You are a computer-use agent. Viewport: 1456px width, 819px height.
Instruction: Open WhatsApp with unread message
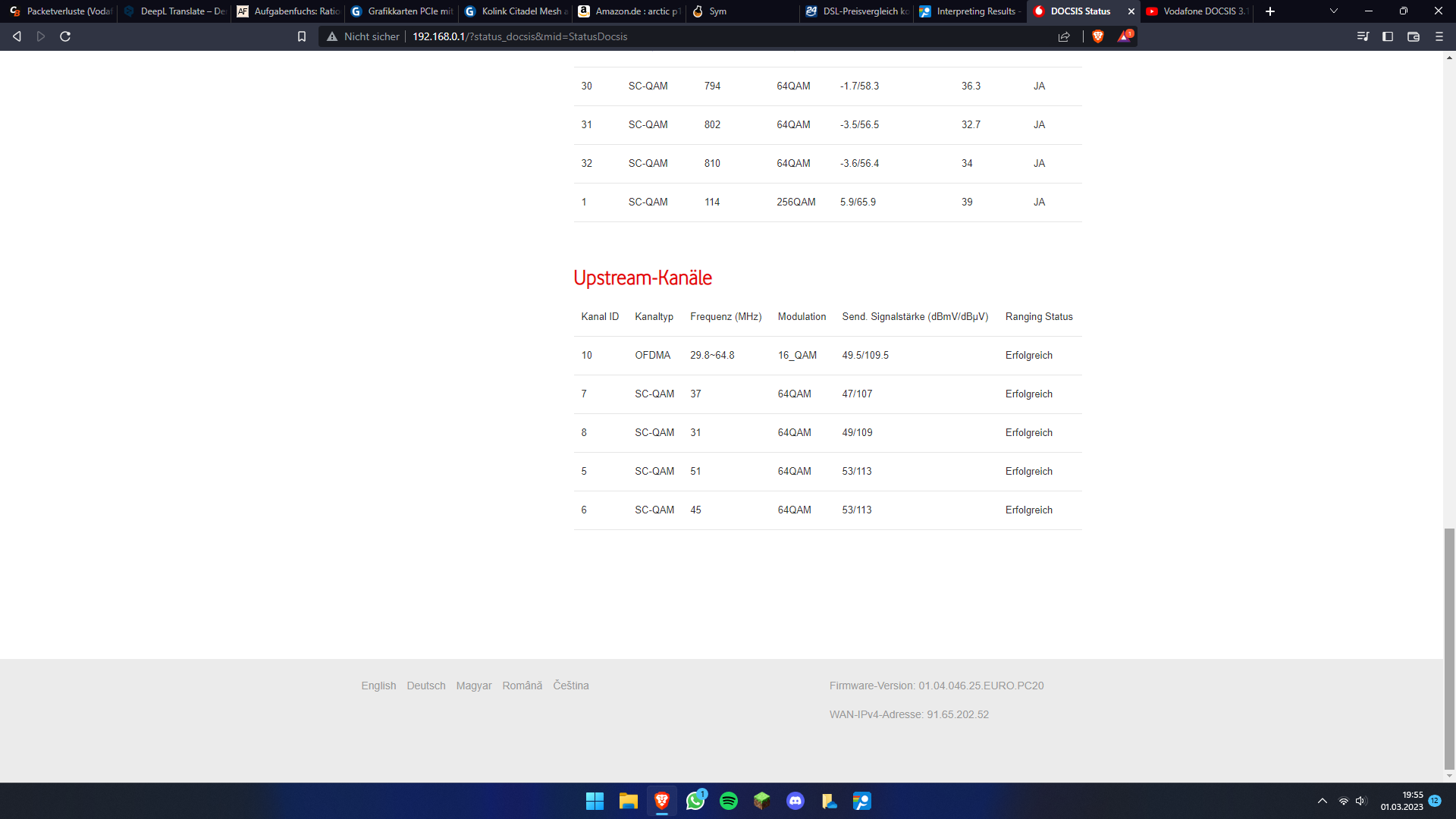(x=695, y=801)
